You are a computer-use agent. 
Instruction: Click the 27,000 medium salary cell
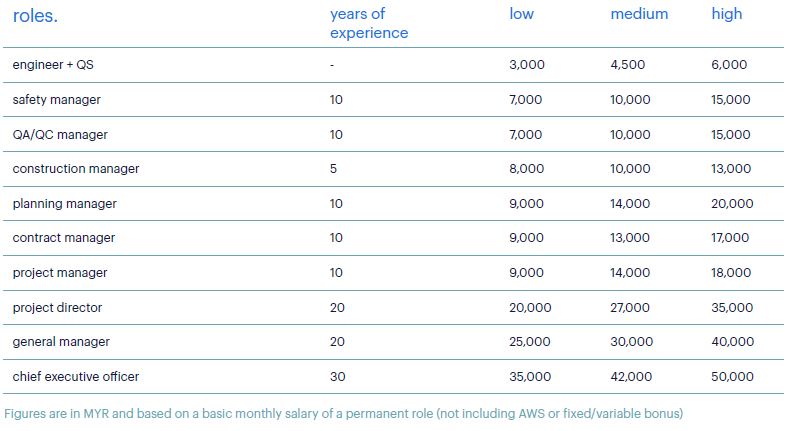click(631, 307)
